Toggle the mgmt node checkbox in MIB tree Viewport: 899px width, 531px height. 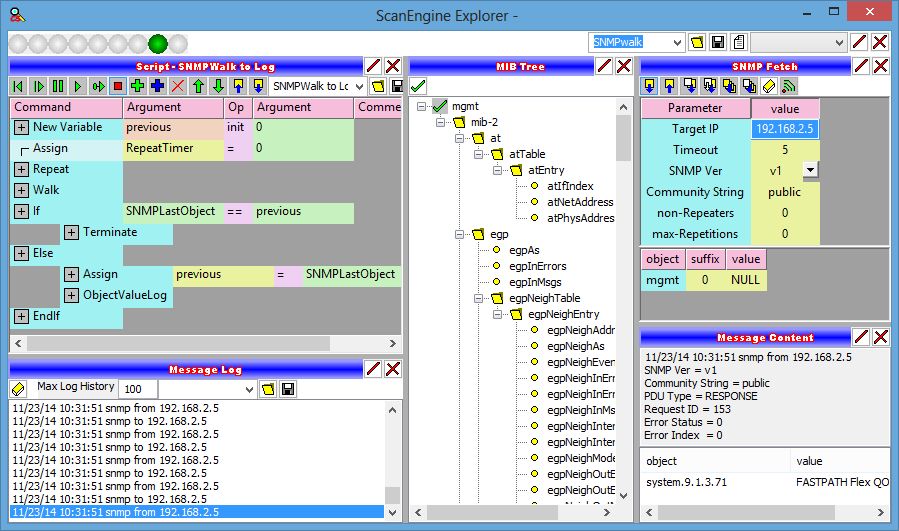click(439, 106)
